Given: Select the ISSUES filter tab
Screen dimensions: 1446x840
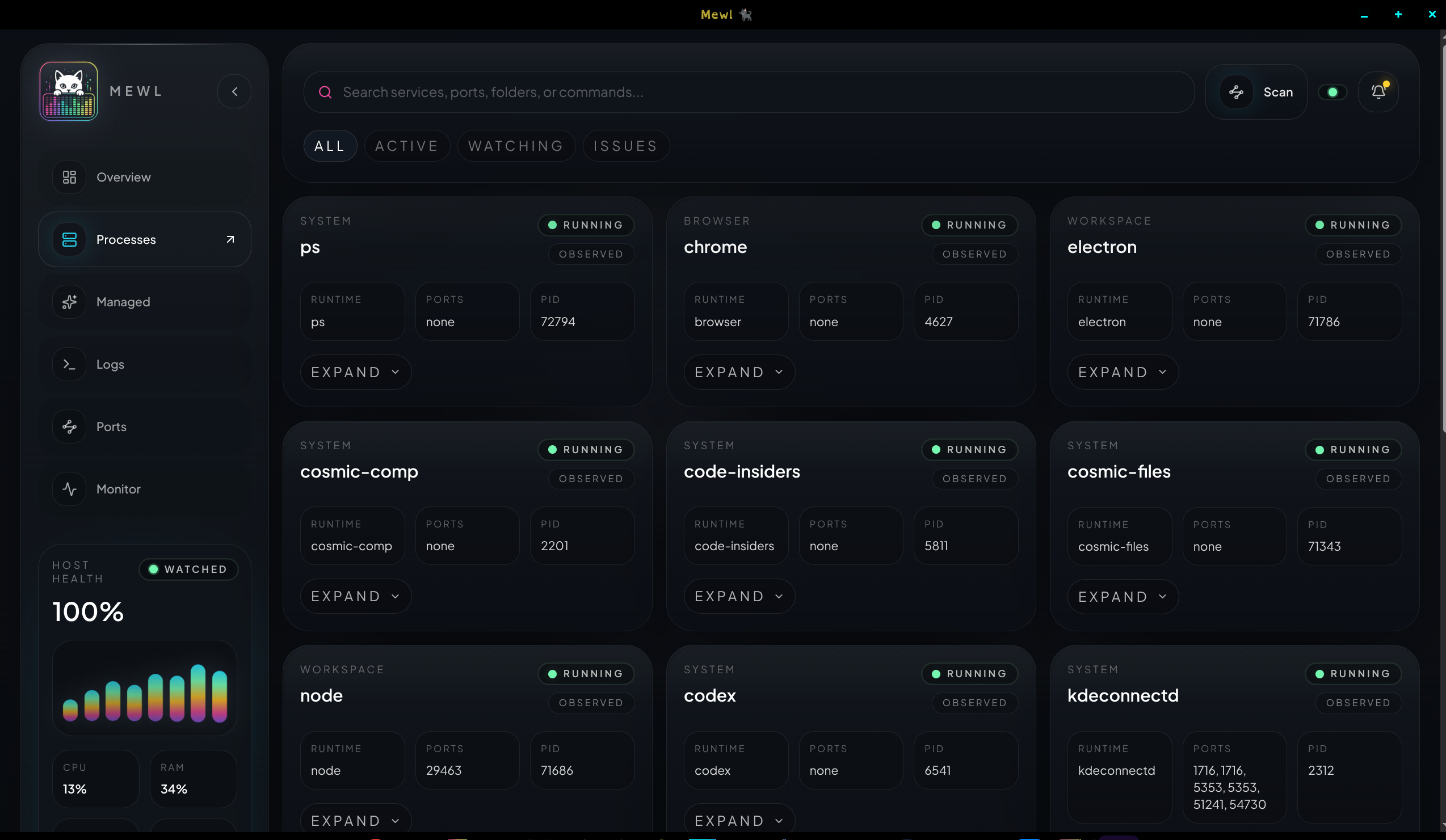Looking at the screenshot, I should 625,146.
